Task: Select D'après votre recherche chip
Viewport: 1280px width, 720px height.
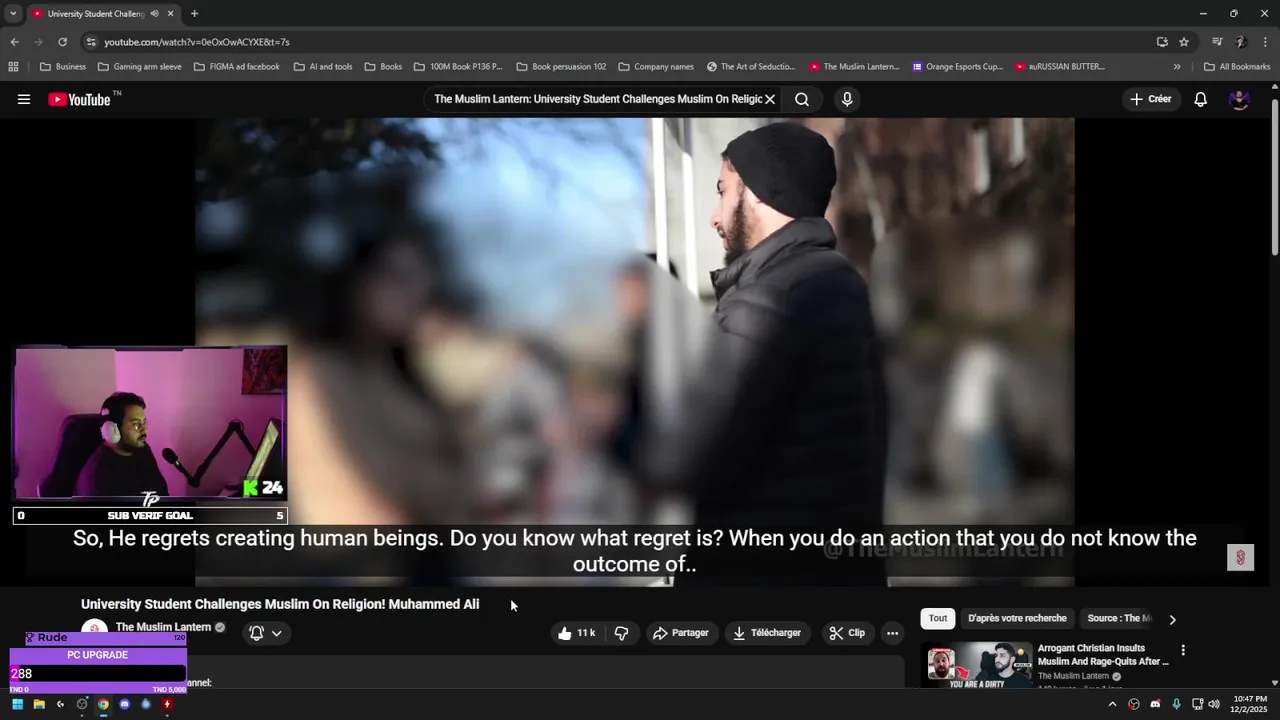Action: (x=1017, y=618)
